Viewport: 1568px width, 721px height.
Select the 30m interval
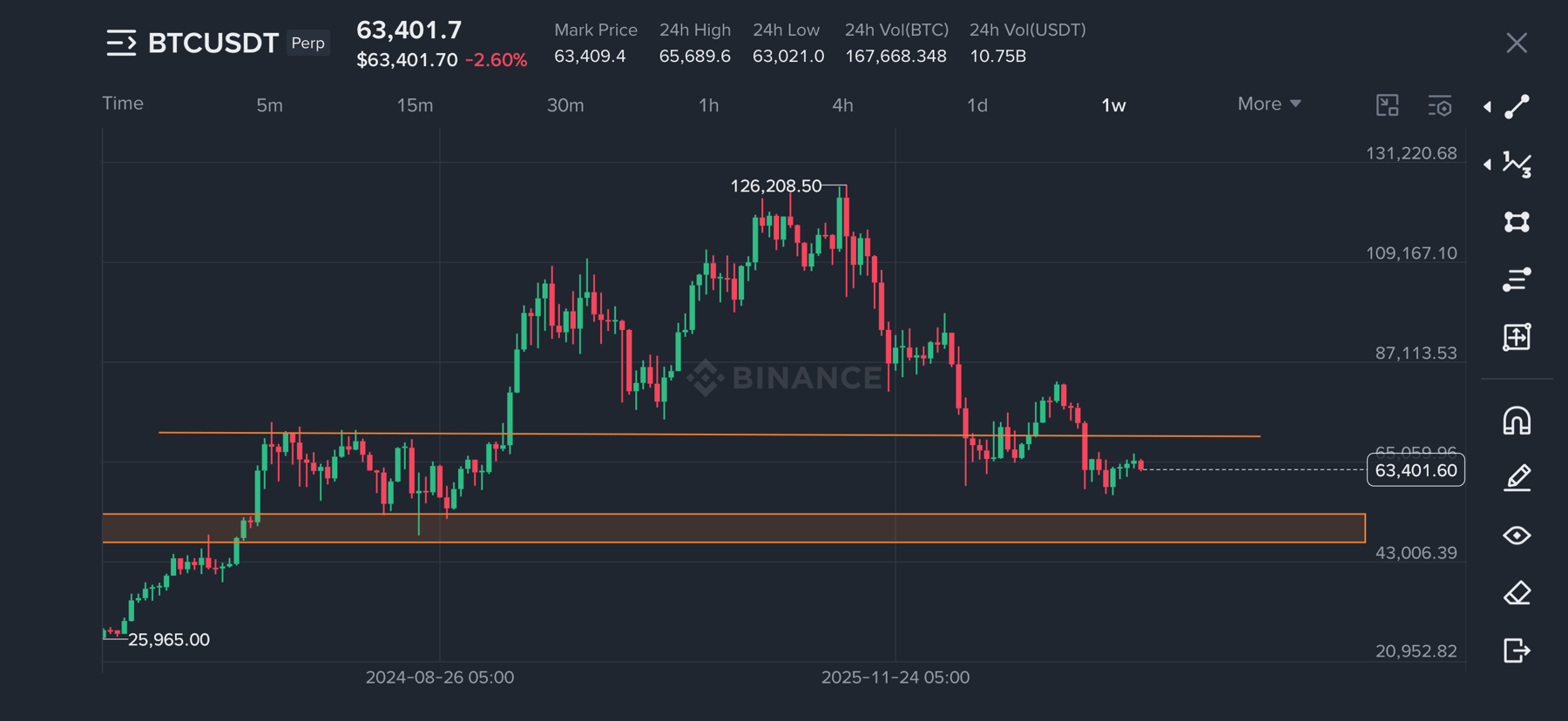coord(565,105)
